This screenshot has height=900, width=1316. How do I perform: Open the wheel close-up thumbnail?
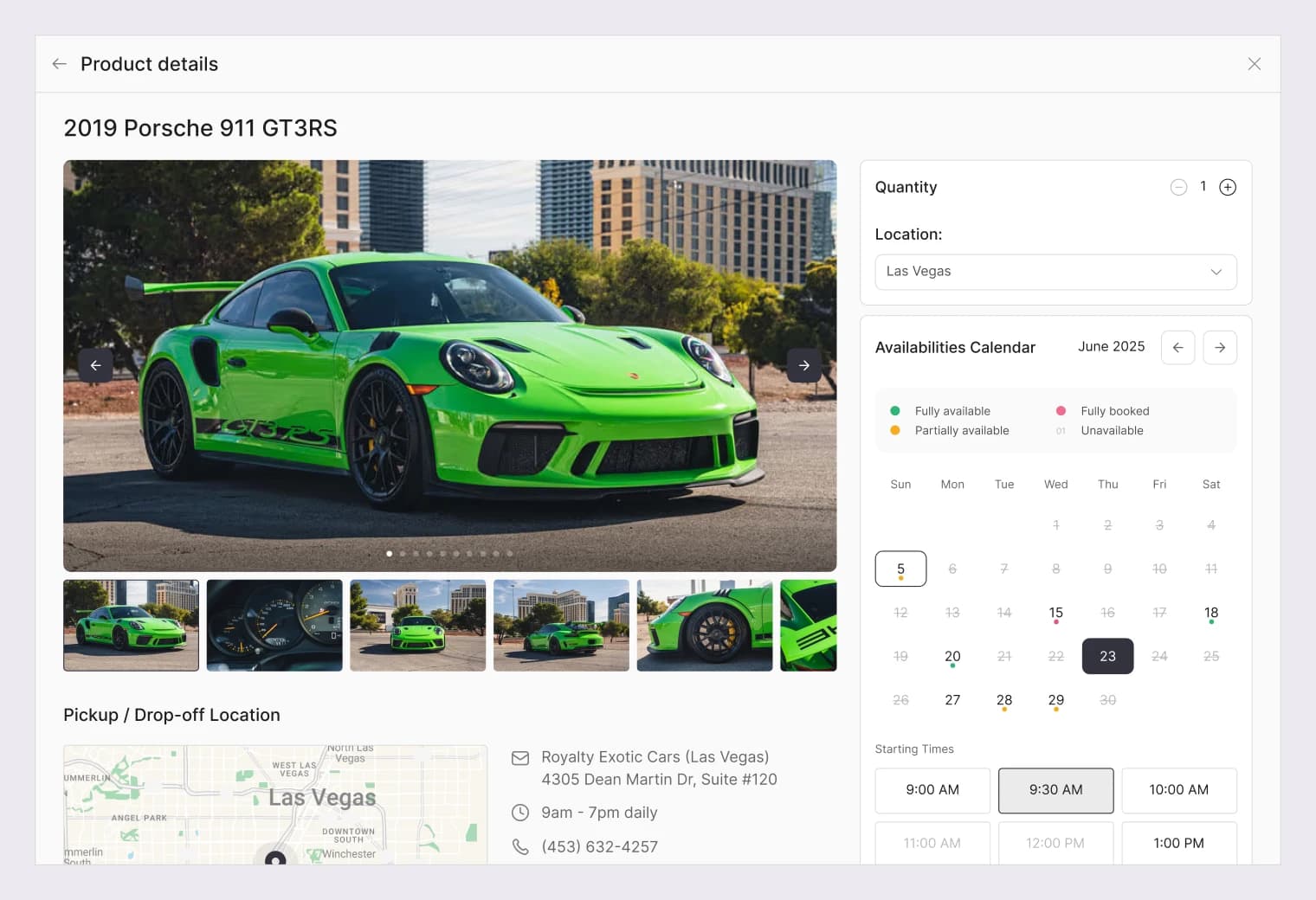(705, 626)
